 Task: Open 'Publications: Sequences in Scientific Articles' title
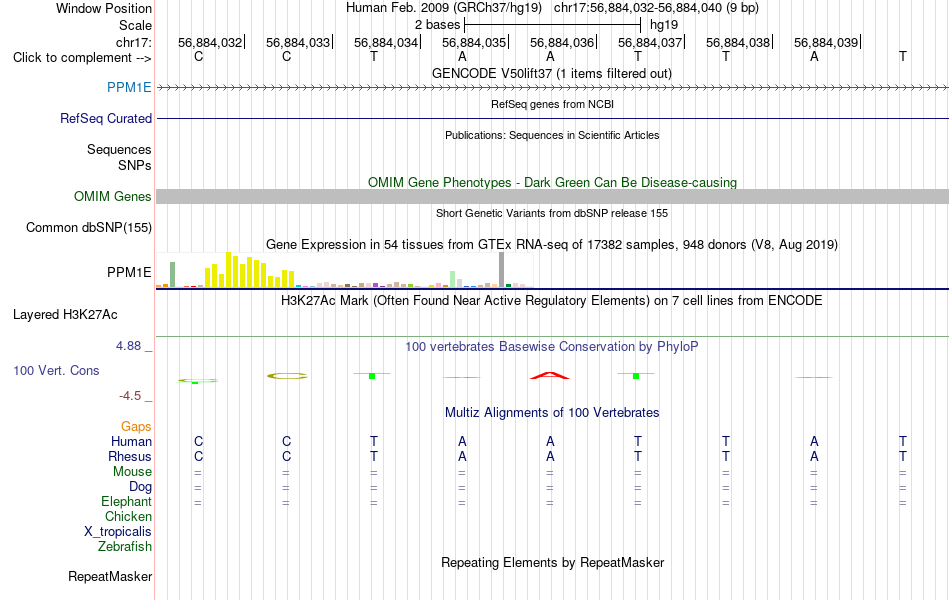point(552,135)
